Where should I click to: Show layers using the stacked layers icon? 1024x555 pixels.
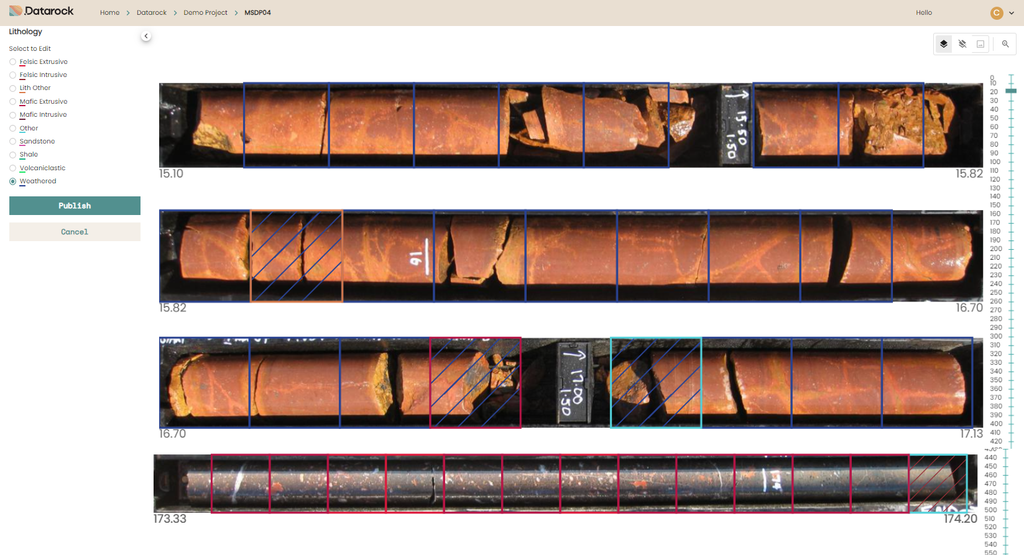(944, 44)
